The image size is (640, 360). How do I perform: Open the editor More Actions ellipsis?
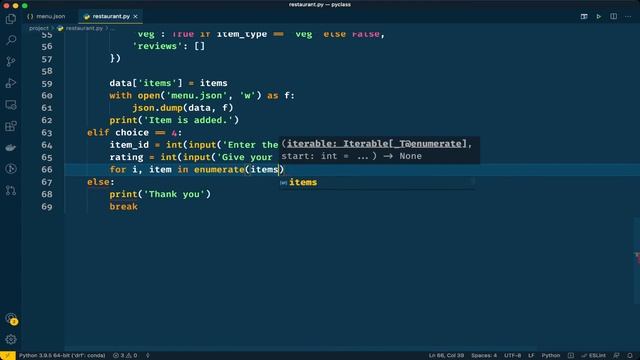pyautogui.click(x=628, y=16)
